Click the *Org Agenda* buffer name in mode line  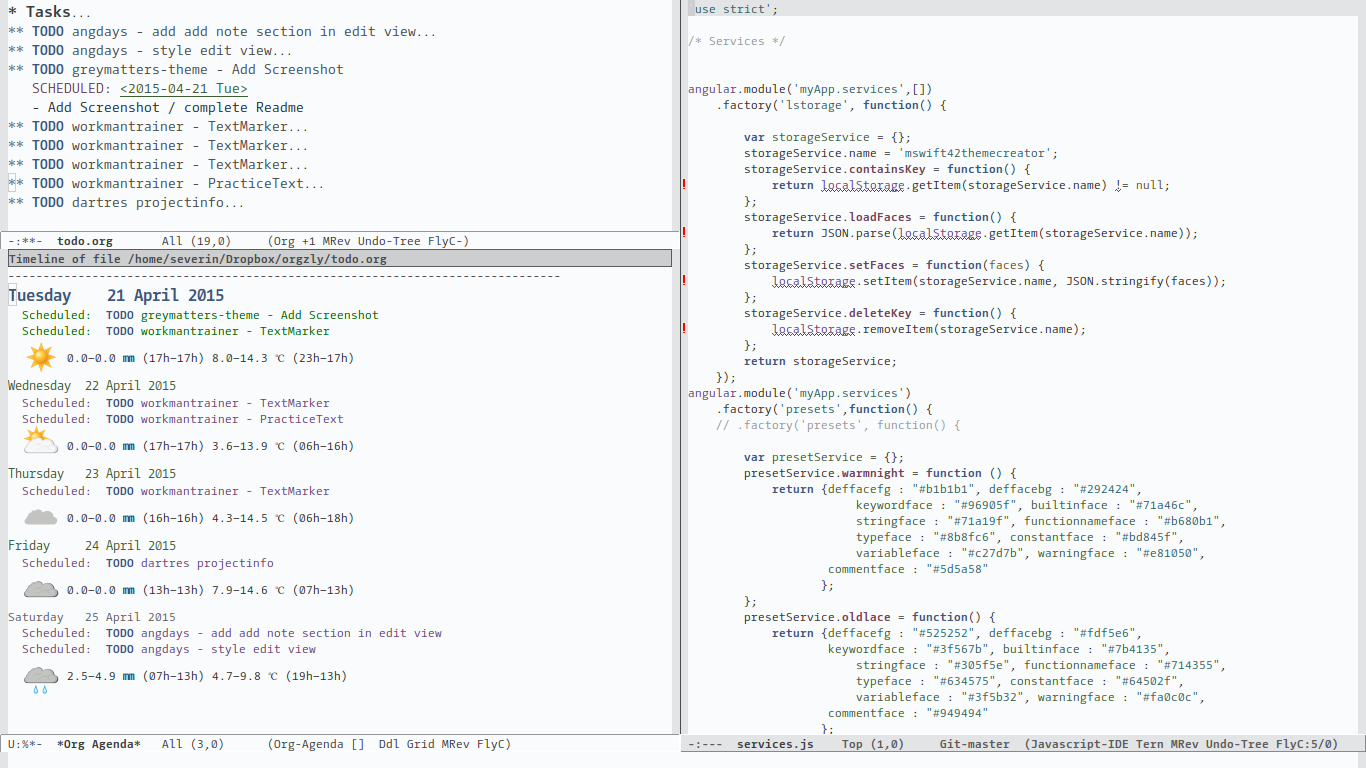(99, 744)
